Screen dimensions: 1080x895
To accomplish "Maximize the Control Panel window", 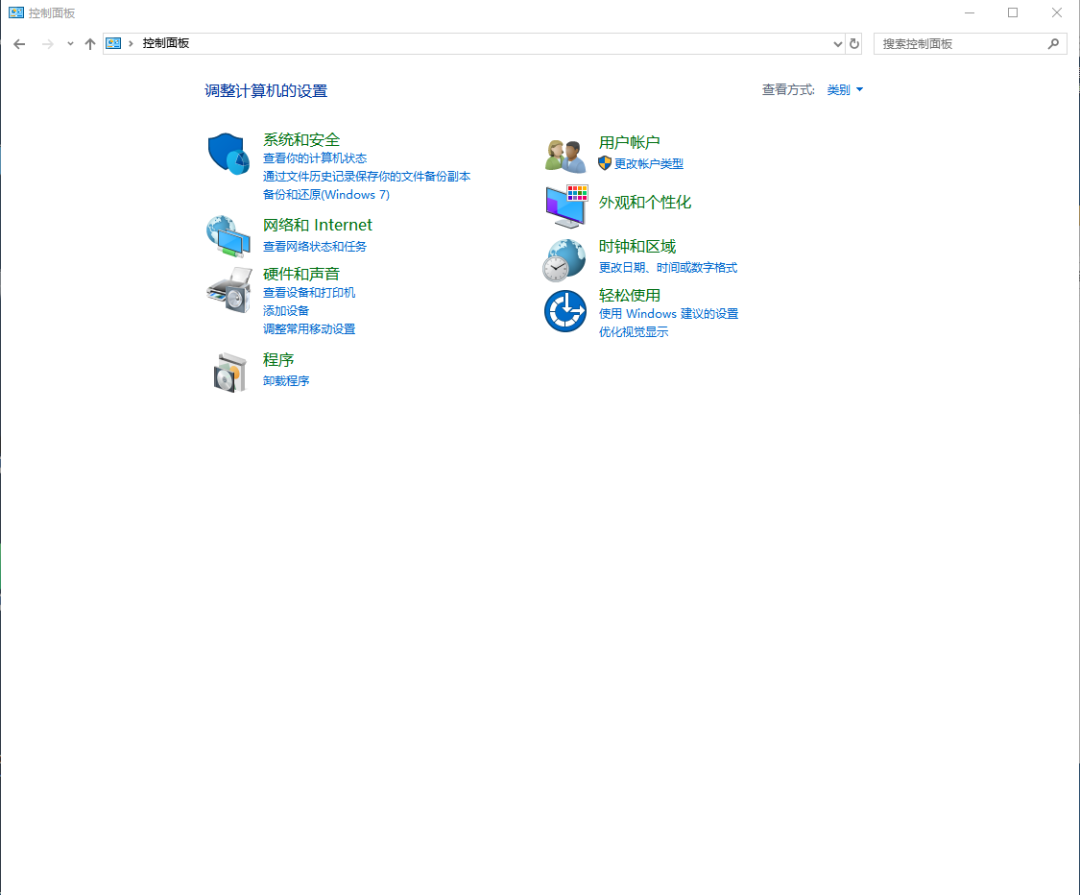I will [1012, 12].
